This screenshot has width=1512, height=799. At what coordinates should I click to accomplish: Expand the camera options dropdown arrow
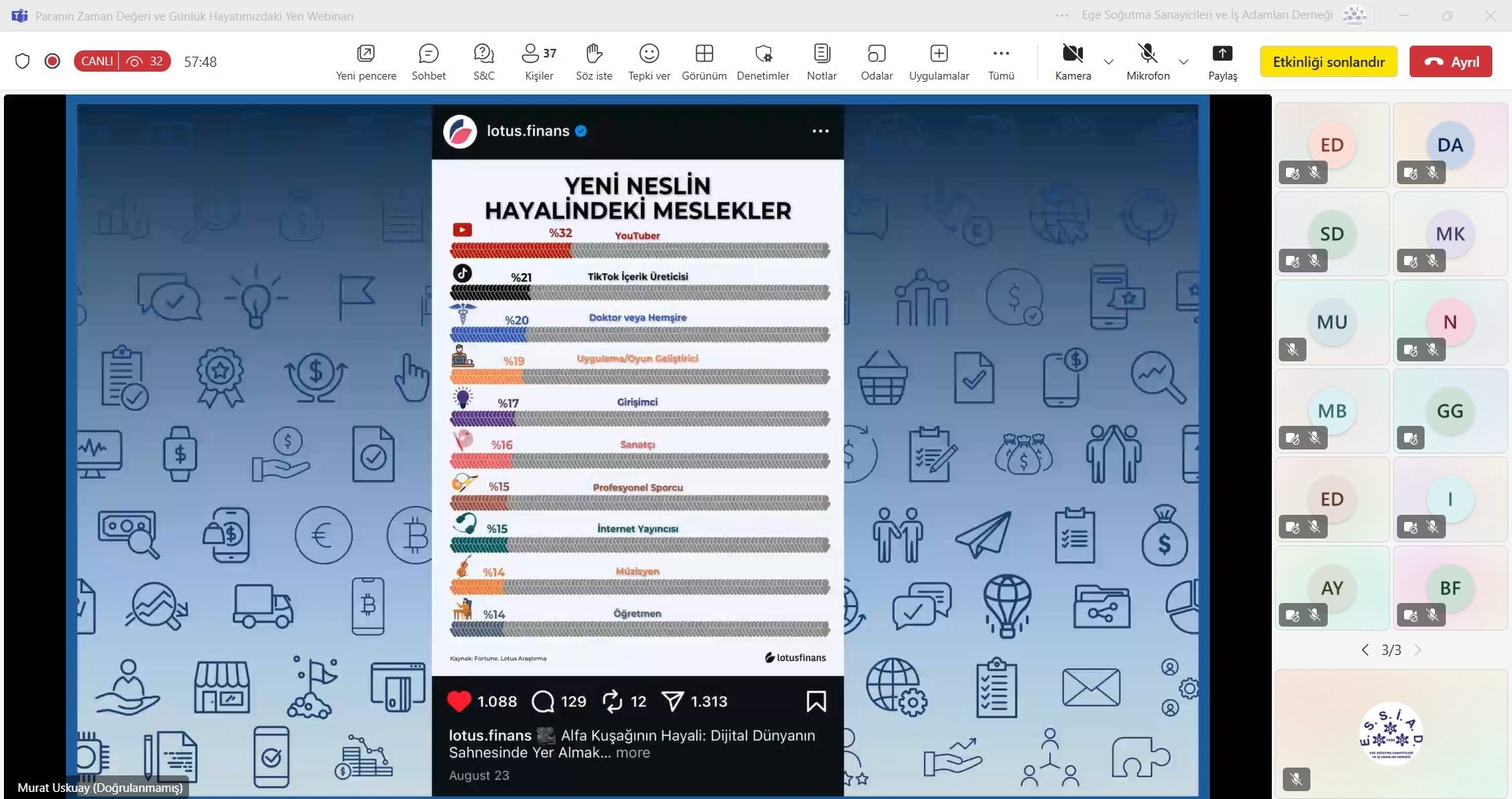click(1109, 62)
